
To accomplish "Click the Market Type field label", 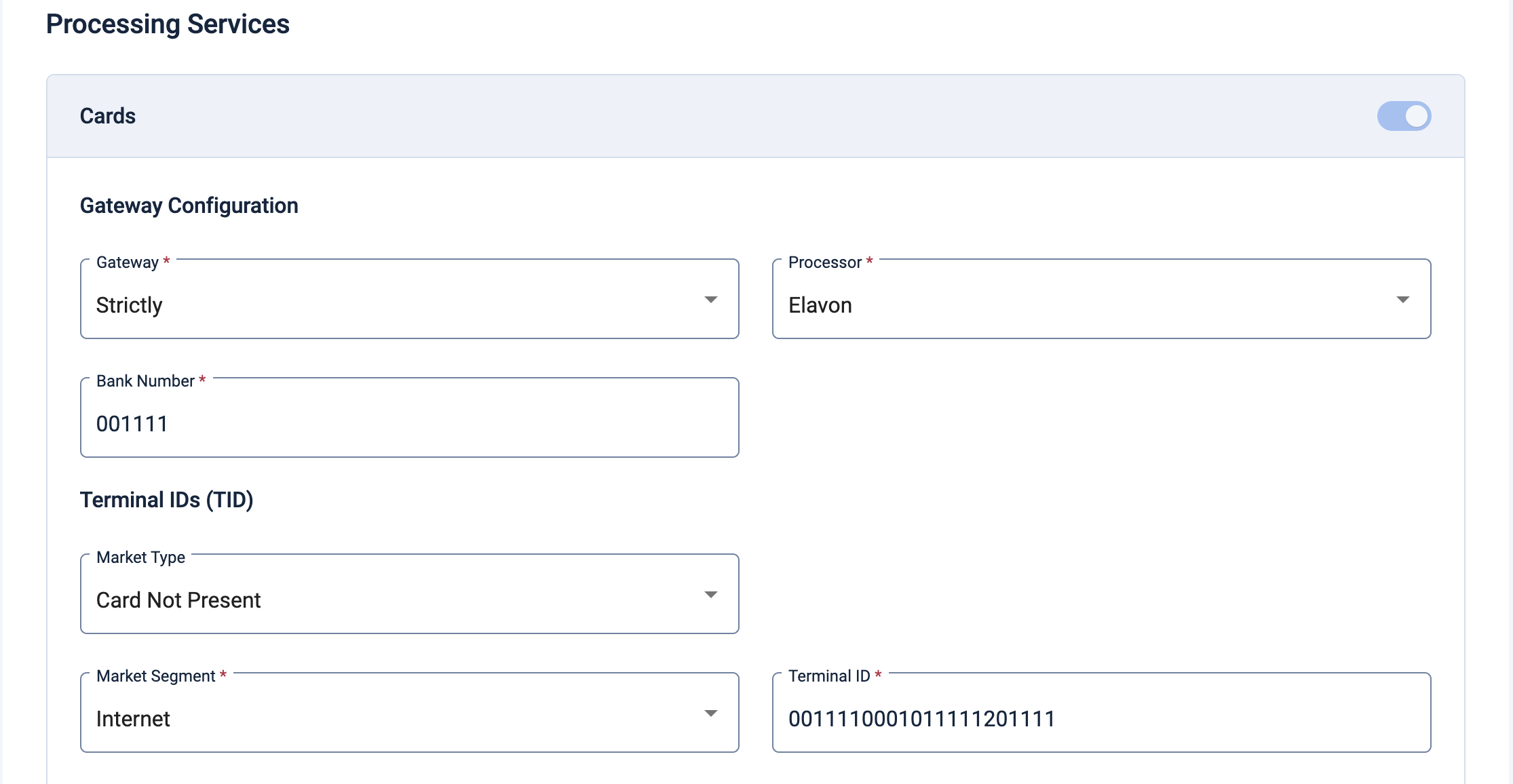I will (140, 557).
